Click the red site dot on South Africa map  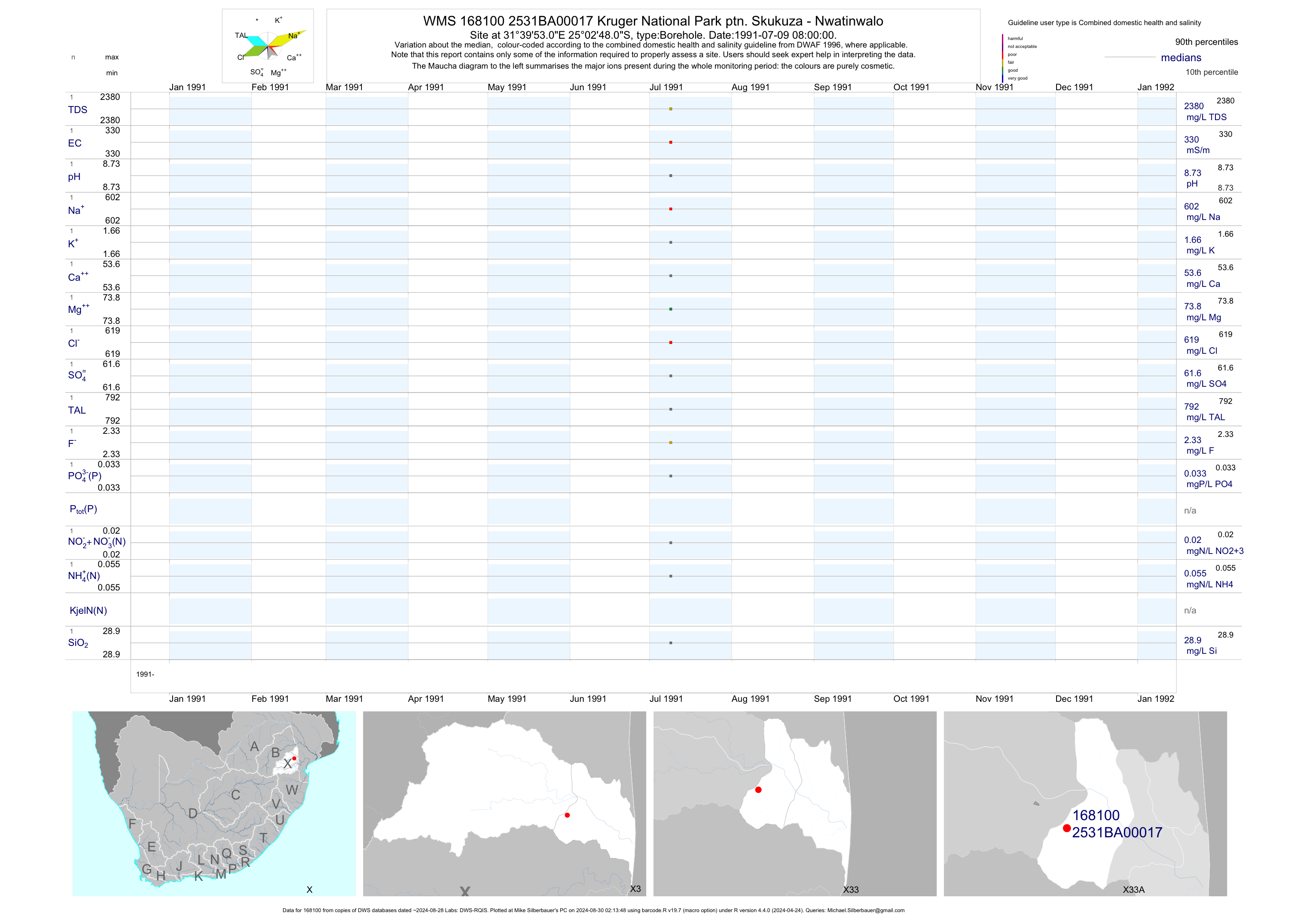click(295, 759)
